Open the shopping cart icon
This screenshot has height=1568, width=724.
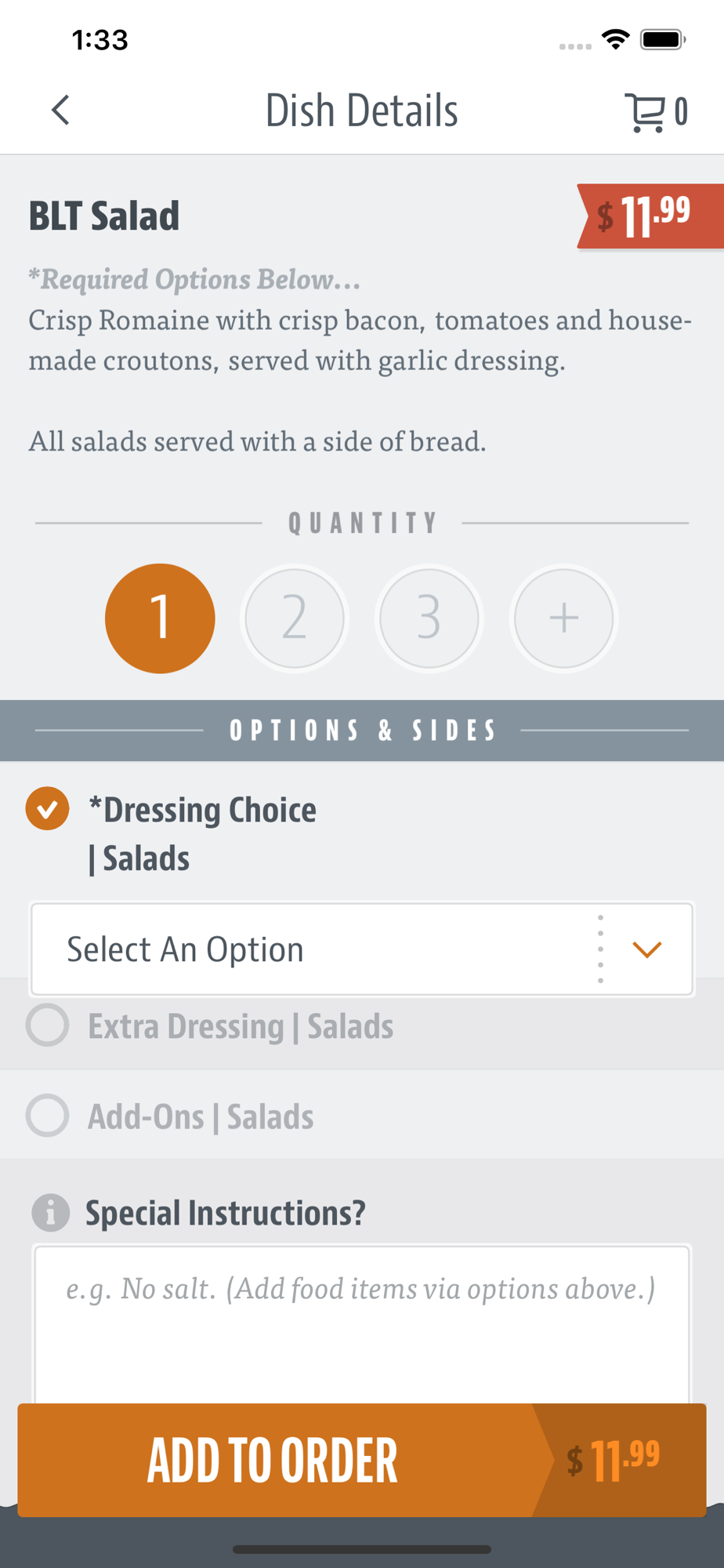(646, 112)
